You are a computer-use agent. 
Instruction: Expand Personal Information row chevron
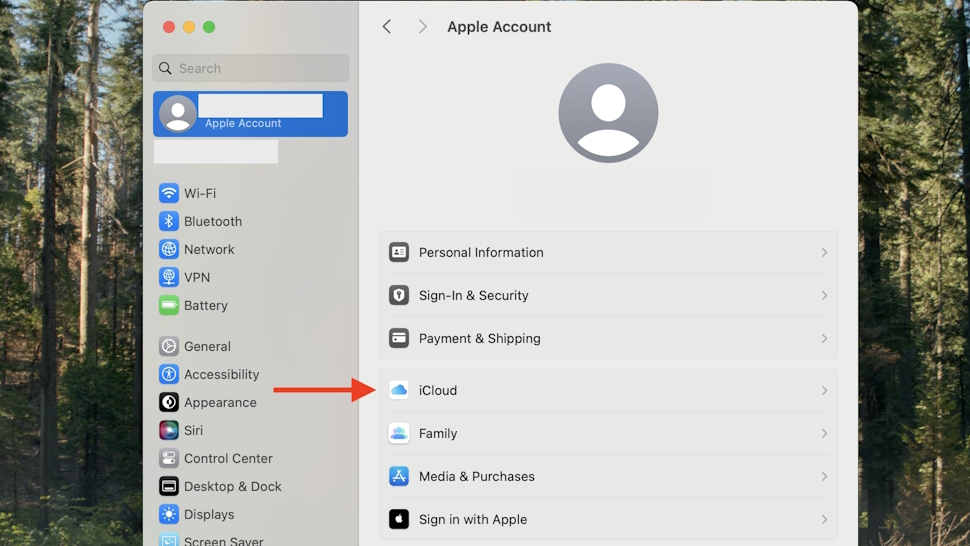tap(824, 252)
